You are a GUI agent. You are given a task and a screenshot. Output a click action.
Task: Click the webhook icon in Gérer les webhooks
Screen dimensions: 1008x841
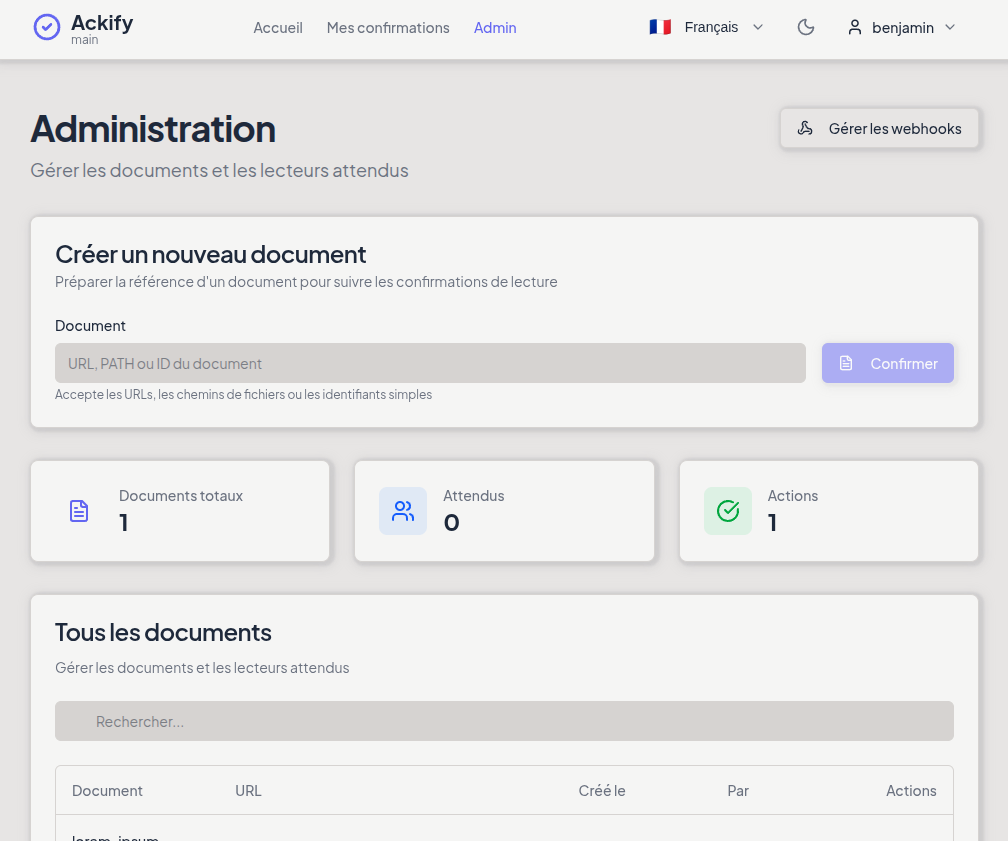(x=805, y=129)
